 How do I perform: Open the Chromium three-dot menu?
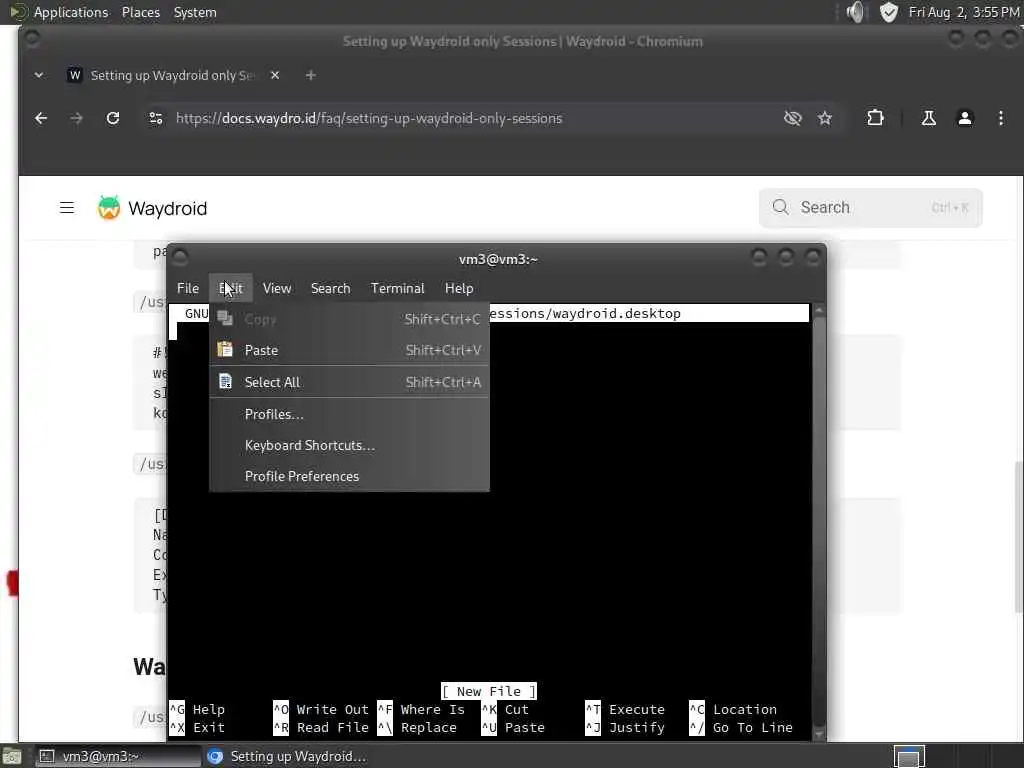[x=1000, y=118]
